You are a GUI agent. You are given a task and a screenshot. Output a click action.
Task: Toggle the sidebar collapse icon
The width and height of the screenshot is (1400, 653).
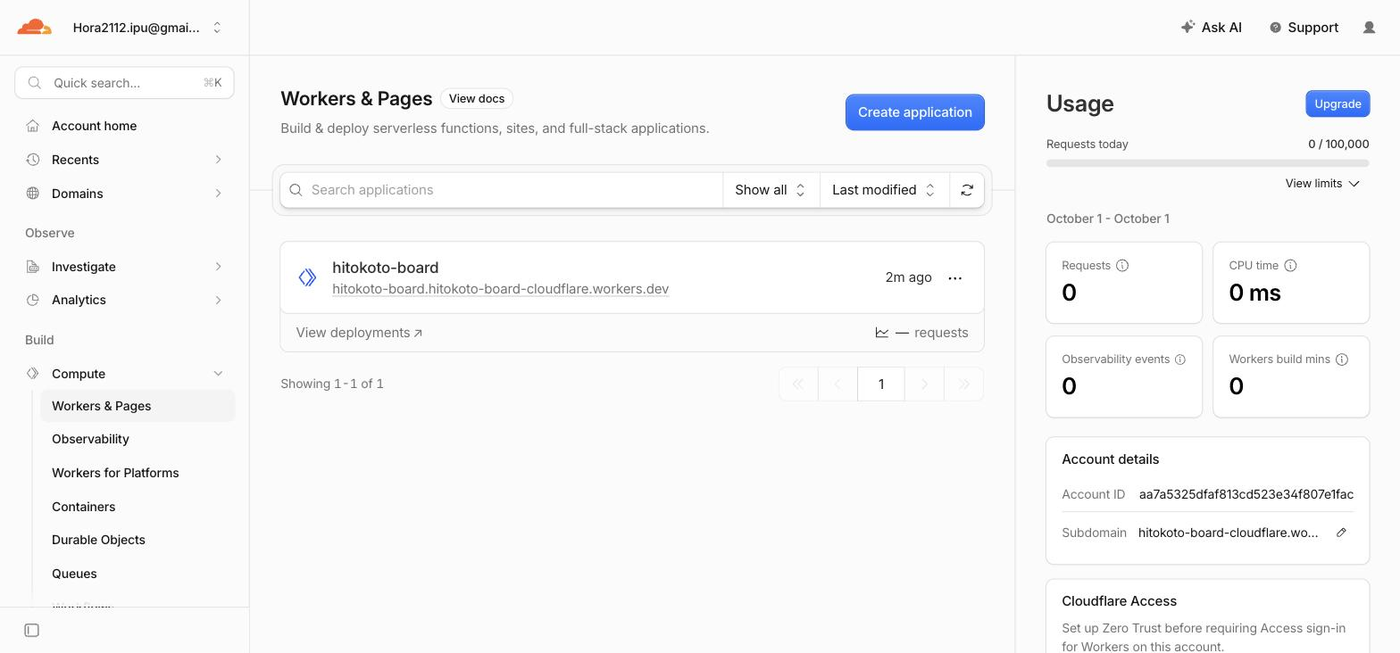point(32,630)
